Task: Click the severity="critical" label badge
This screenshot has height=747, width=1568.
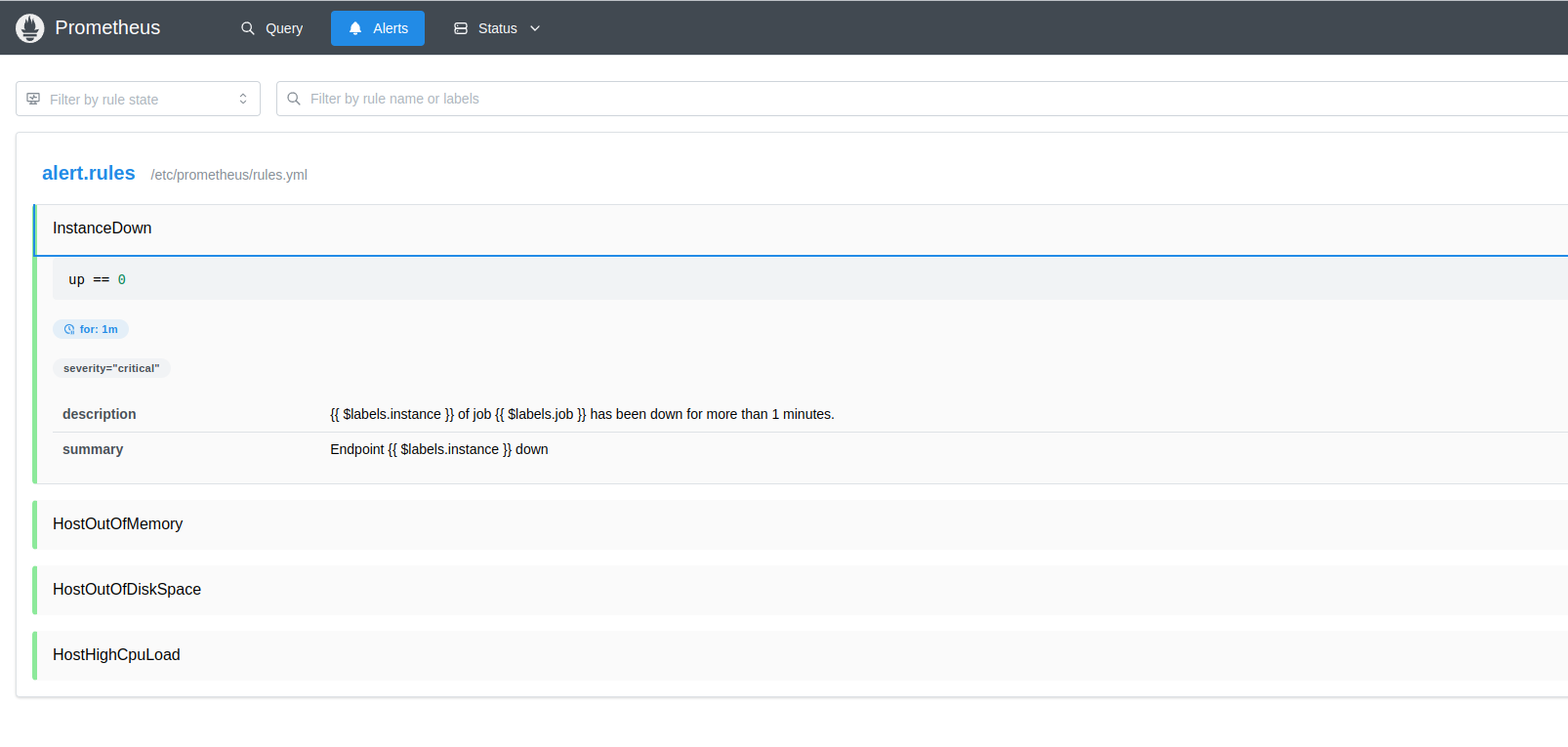Action: [x=111, y=368]
